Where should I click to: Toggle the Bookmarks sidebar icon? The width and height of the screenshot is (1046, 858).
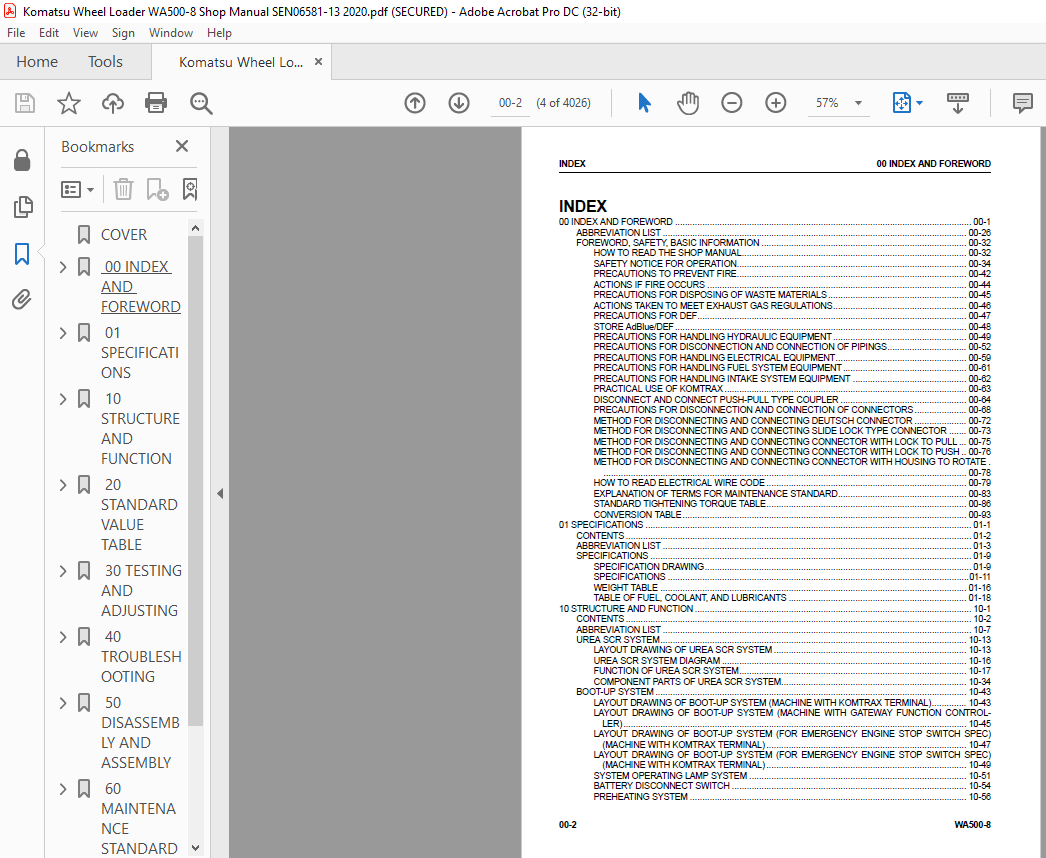(x=22, y=254)
